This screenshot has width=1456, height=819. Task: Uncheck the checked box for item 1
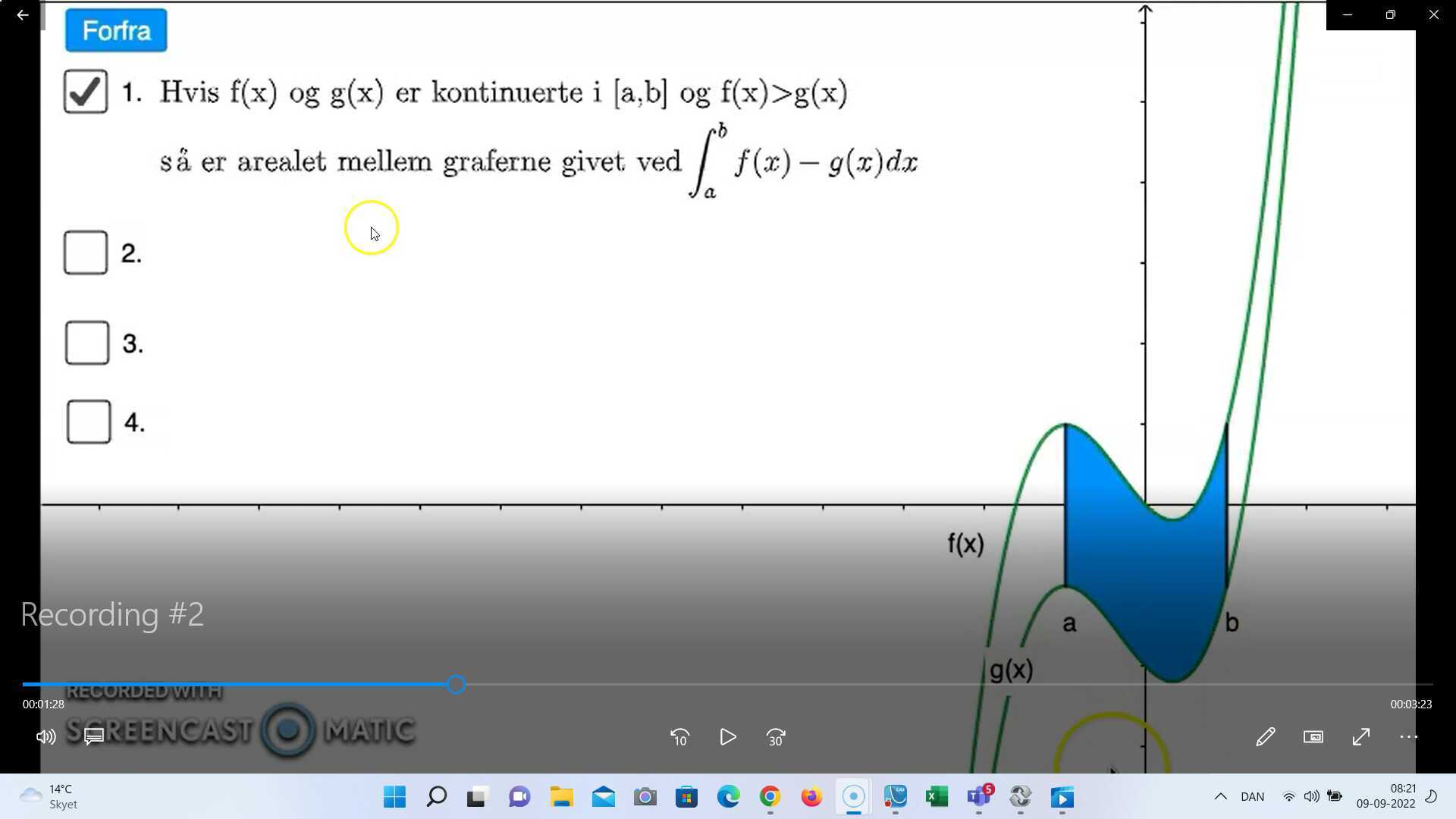click(x=86, y=92)
